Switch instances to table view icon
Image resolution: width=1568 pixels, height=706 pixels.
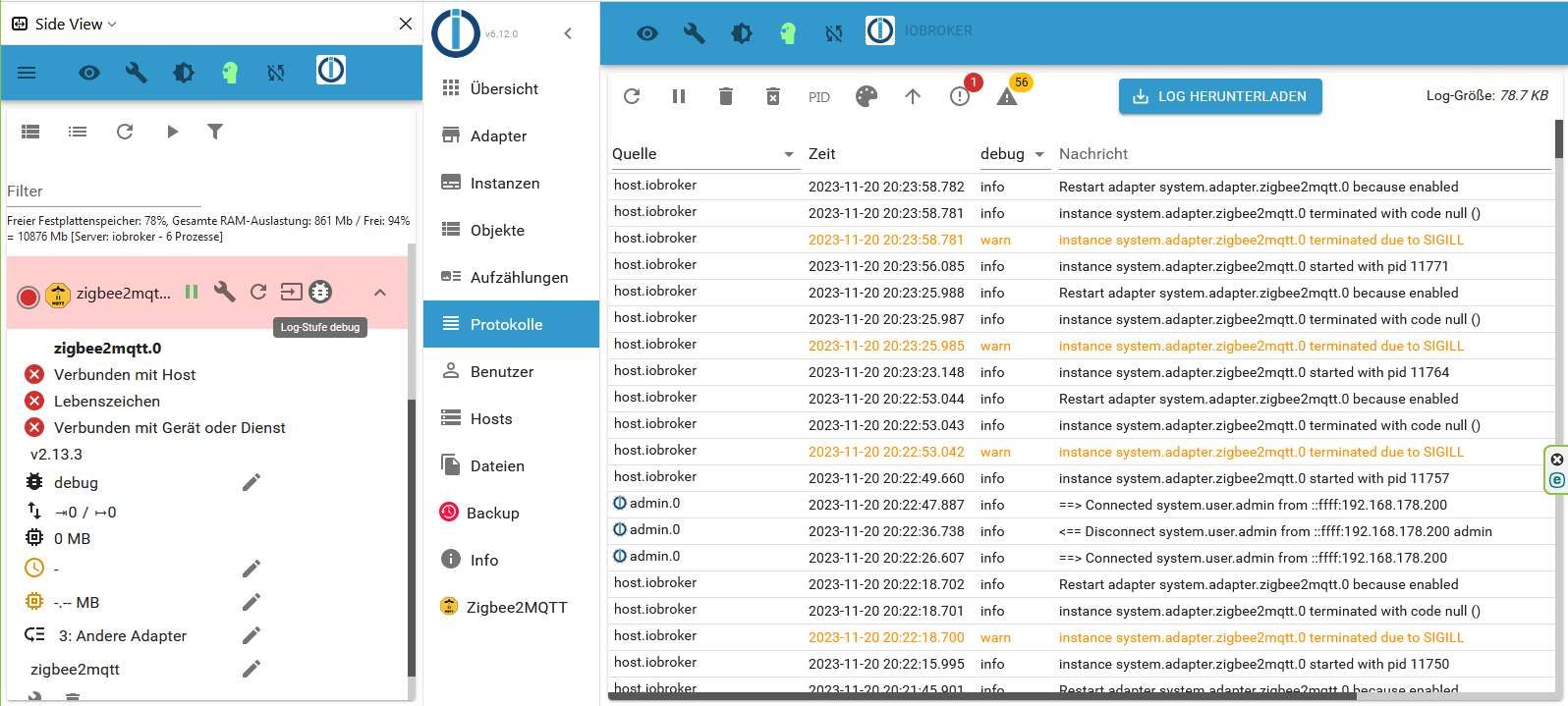(30, 132)
